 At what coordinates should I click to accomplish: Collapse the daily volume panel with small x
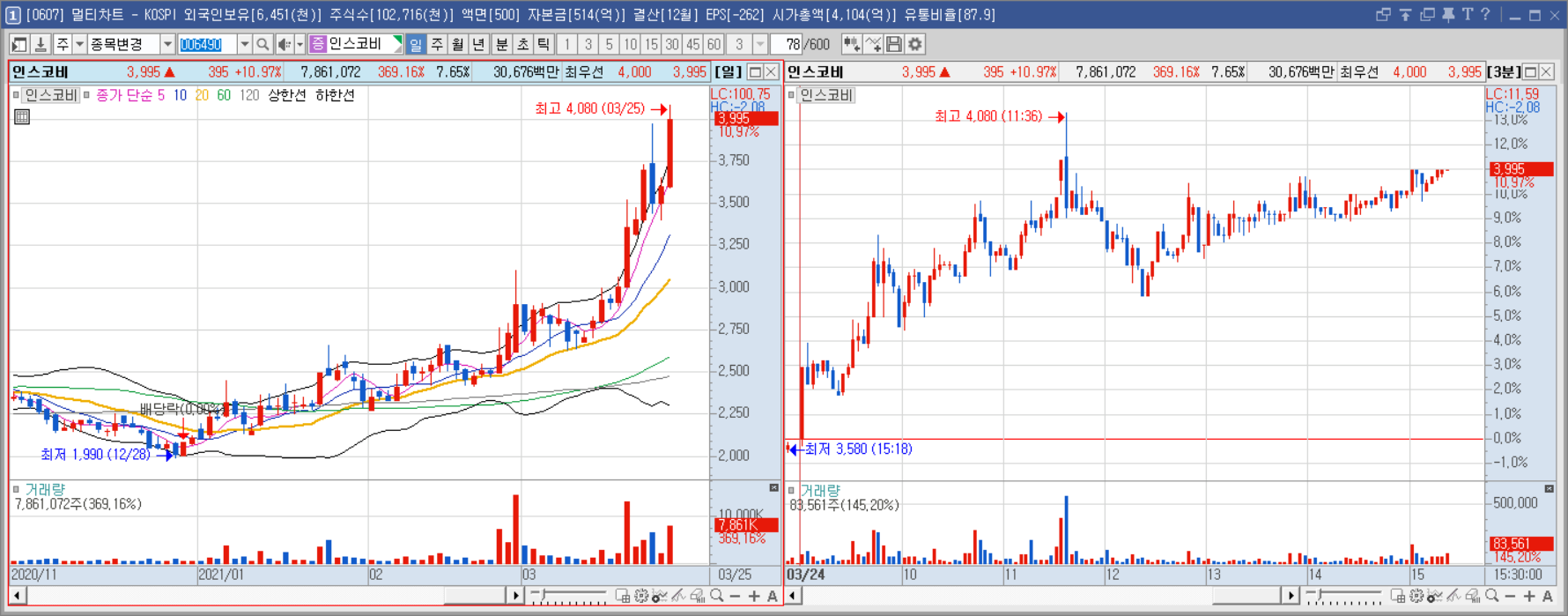[x=773, y=487]
